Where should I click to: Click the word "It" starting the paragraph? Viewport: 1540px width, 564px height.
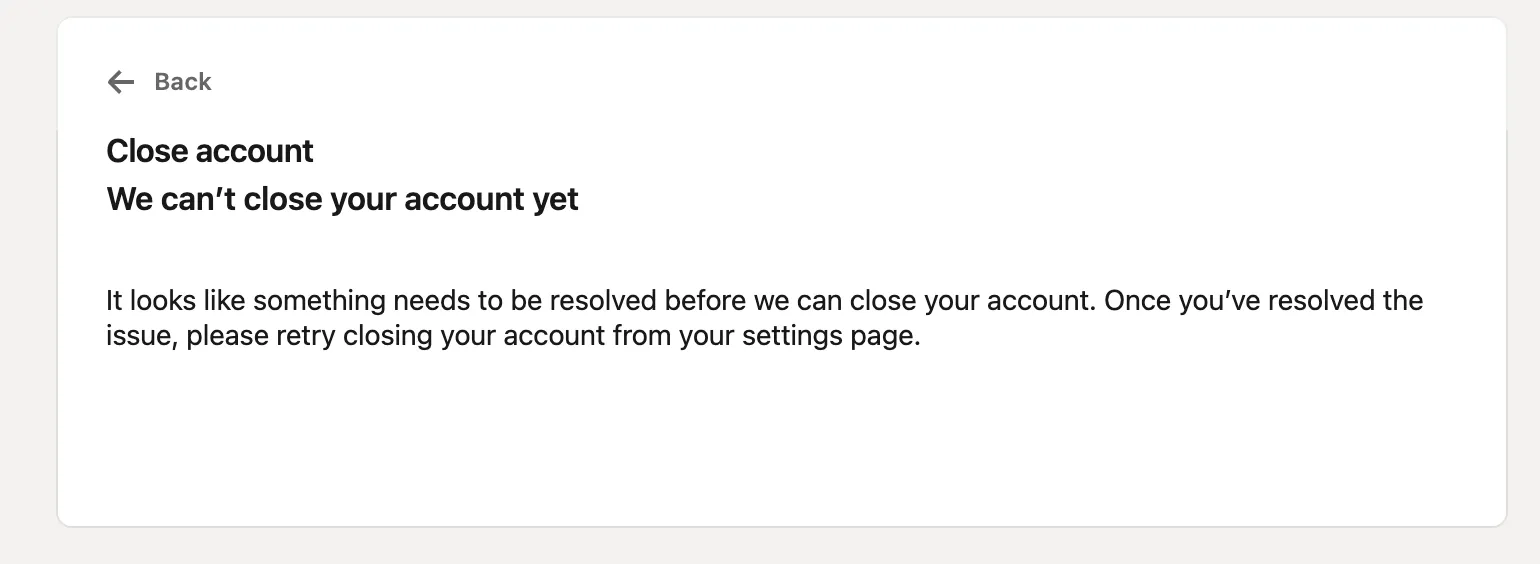point(114,300)
